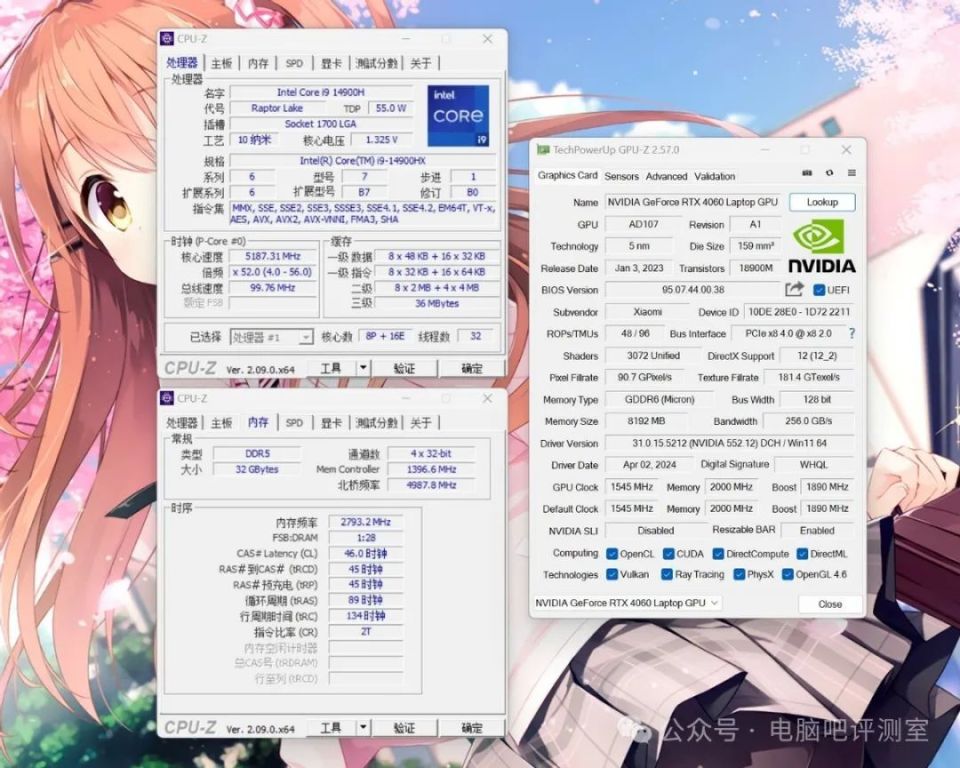Click 确定 button in bottom CPU-Z window
Image resolution: width=960 pixels, height=768 pixels.
[x=471, y=728]
